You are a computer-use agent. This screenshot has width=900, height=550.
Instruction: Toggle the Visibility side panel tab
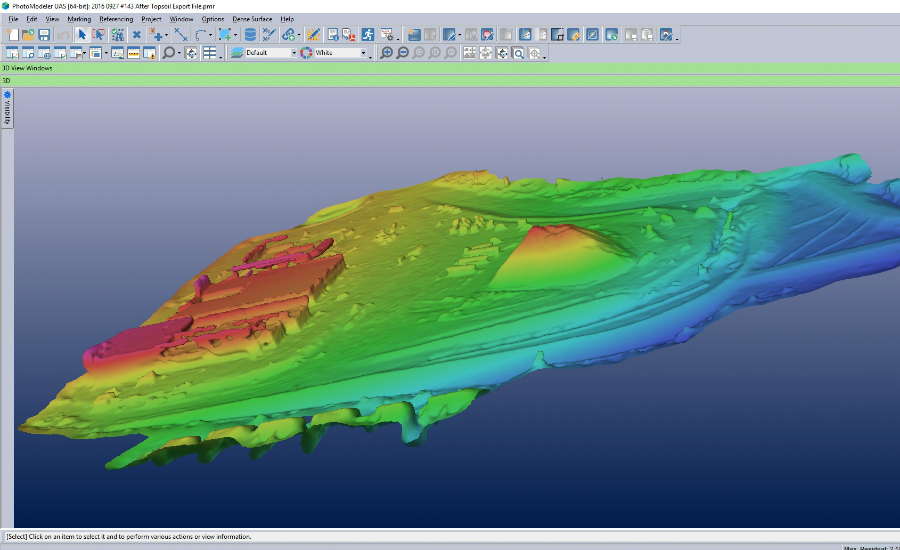click(x=7, y=109)
